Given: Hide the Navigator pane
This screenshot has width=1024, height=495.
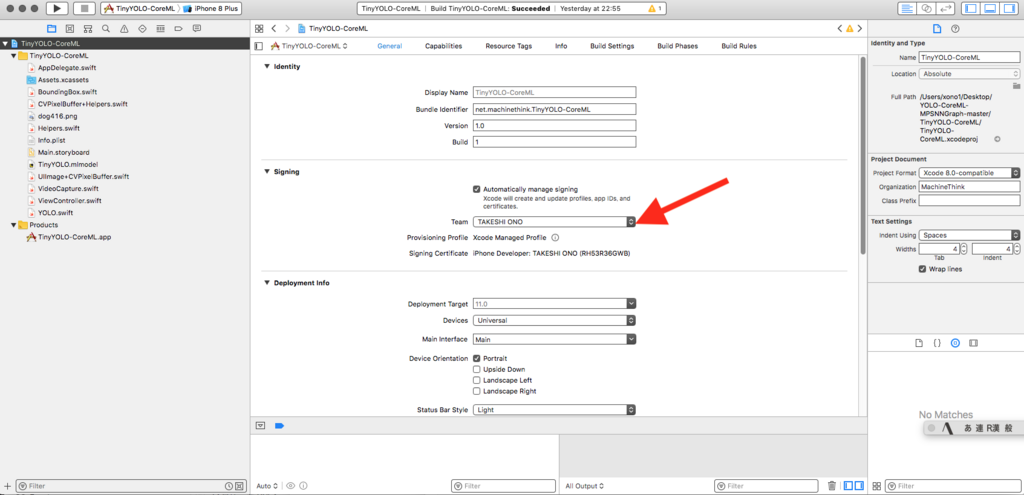Looking at the screenshot, I should 971,8.
